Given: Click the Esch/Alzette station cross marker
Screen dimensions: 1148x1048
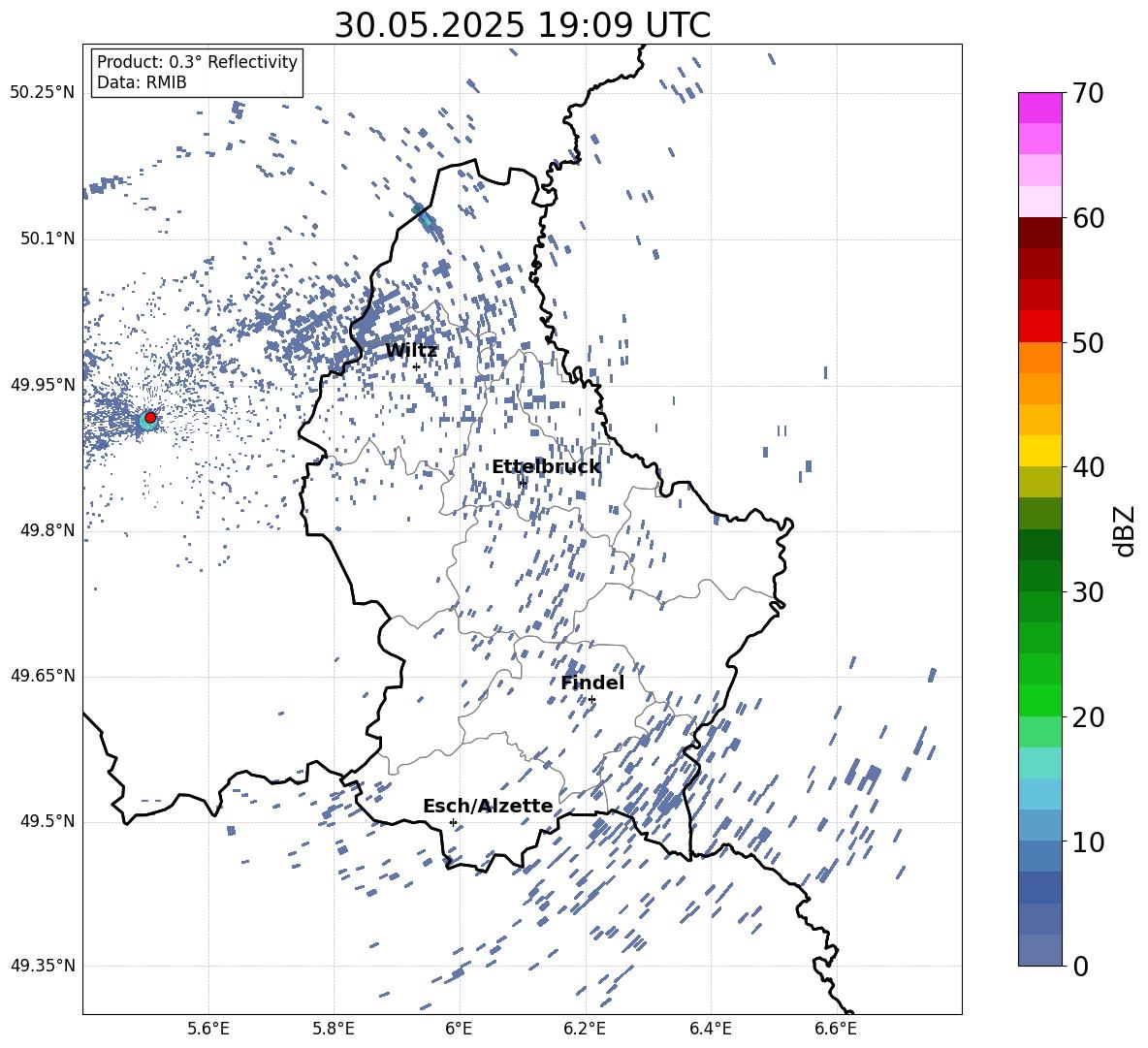Looking at the screenshot, I should 453,822.
